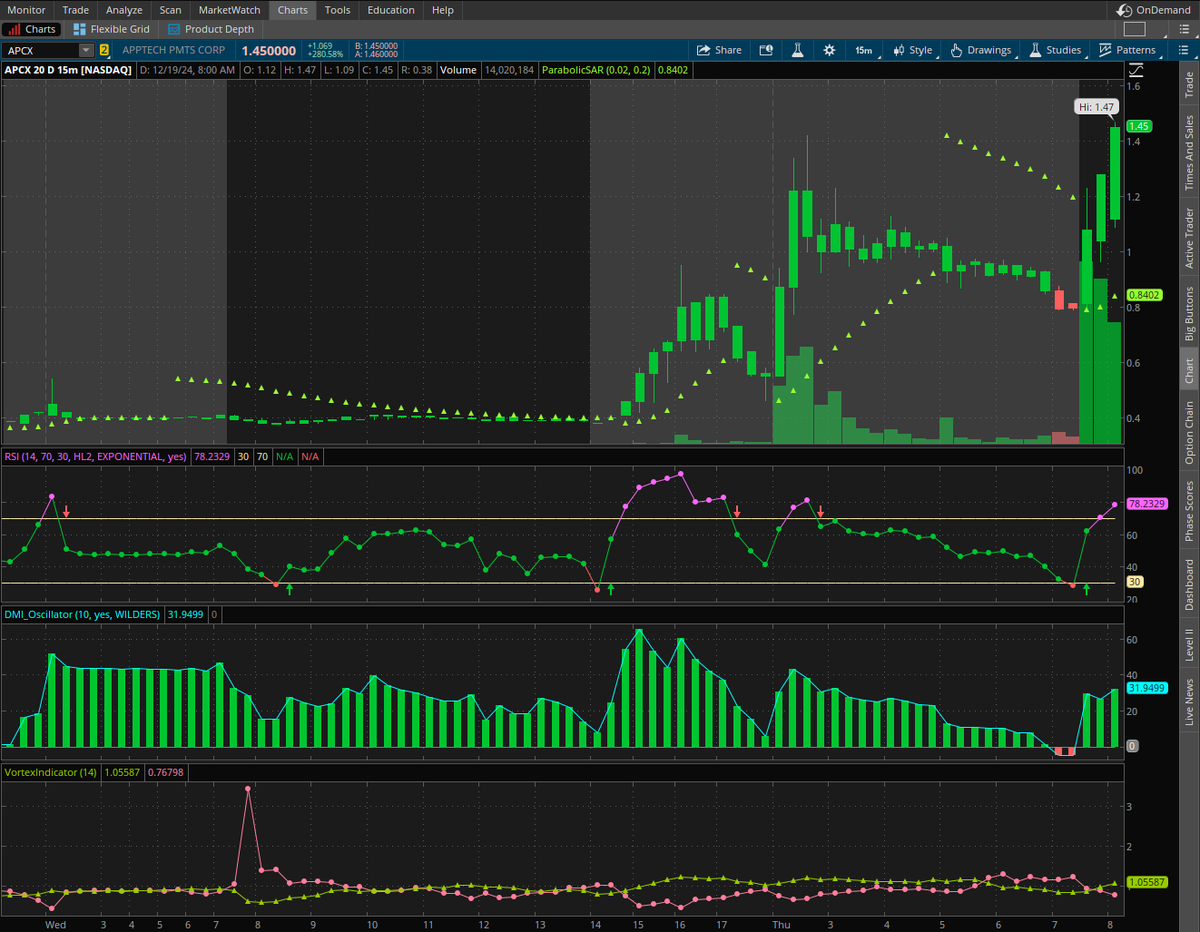Open the Active Trader side tab
This screenshot has height=932, width=1200.
[1189, 238]
